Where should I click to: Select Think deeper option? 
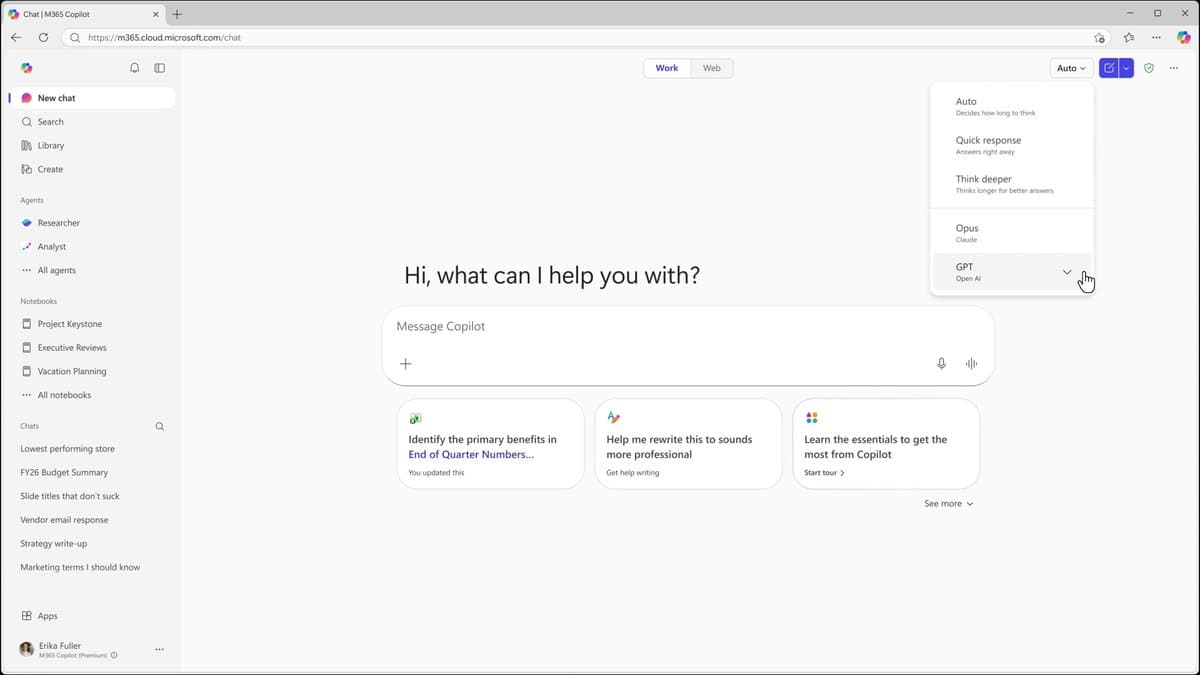[1012, 184]
